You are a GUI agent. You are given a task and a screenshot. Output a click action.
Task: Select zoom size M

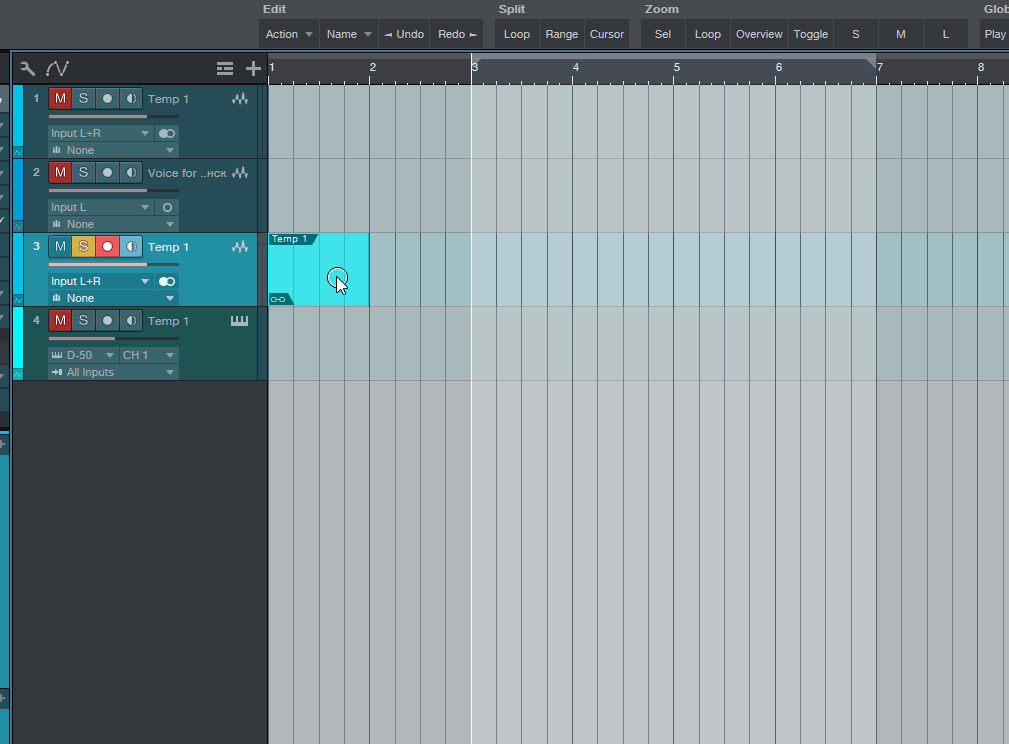[x=901, y=34]
